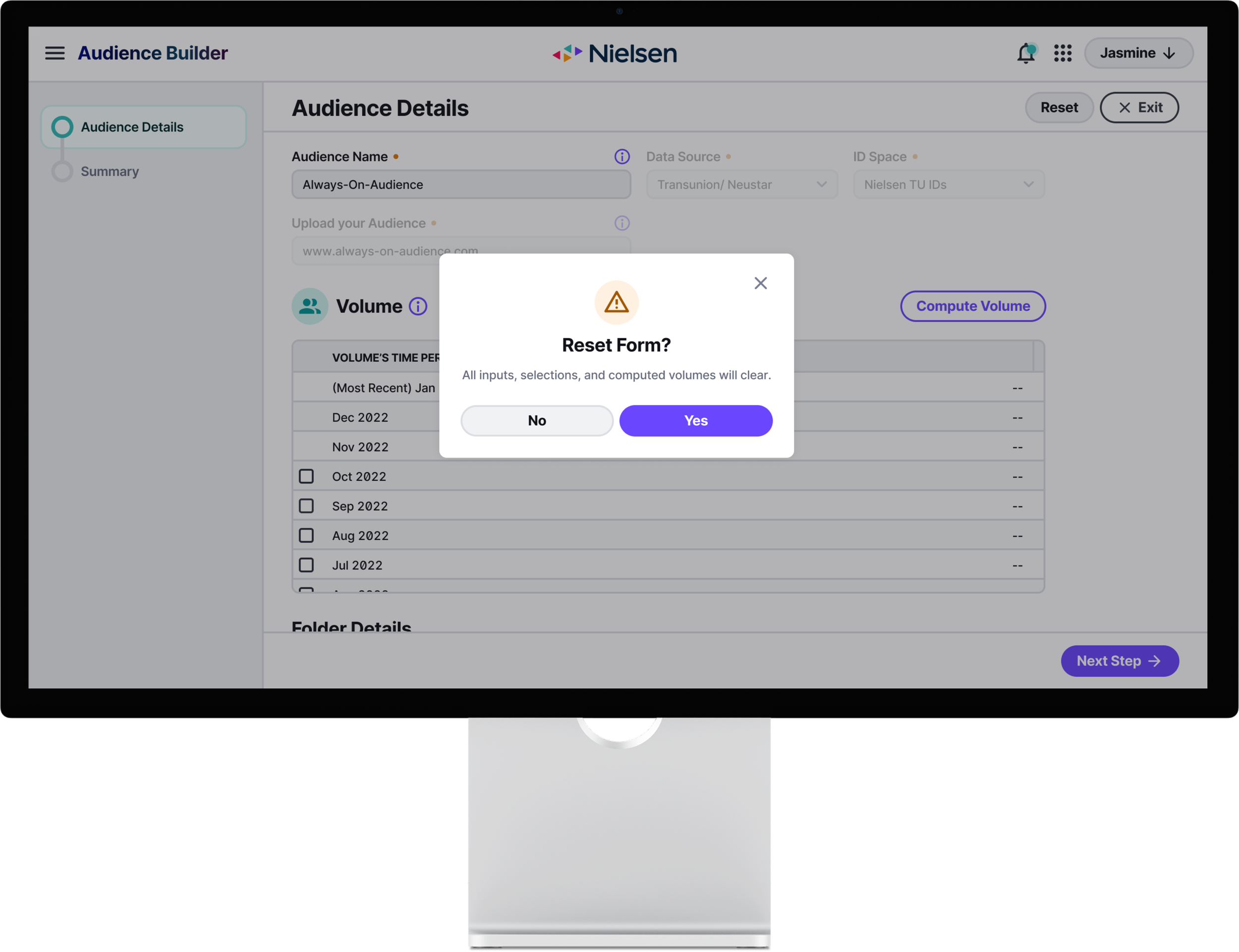Image resolution: width=1239 pixels, height=952 pixels.
Task: Check the Sep 2022 checkbox
Action: pyautogui.click(x=306, y=506)
